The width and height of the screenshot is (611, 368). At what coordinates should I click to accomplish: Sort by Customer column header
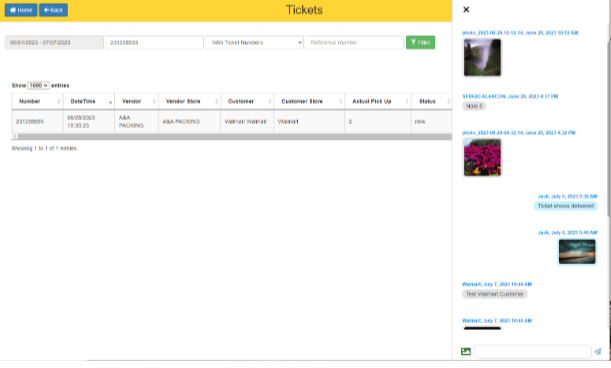click(x=247, y=101)
